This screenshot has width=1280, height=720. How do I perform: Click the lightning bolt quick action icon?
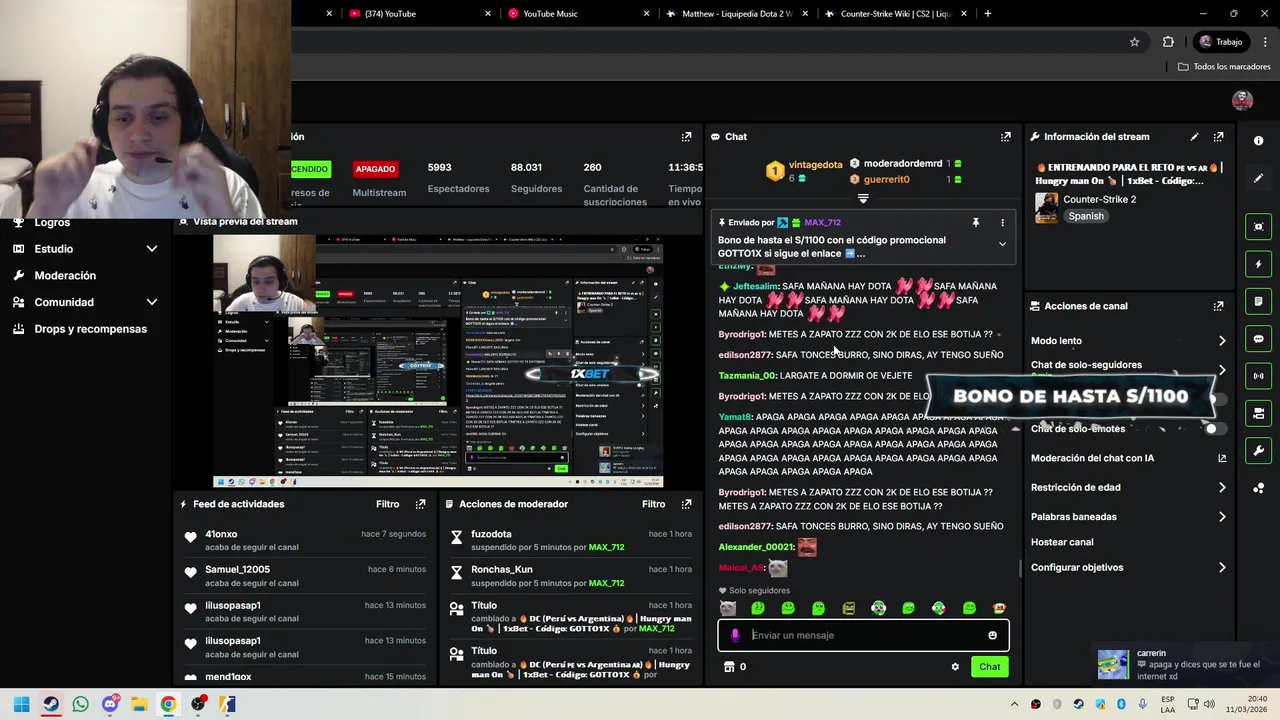tap(1259, 264)
